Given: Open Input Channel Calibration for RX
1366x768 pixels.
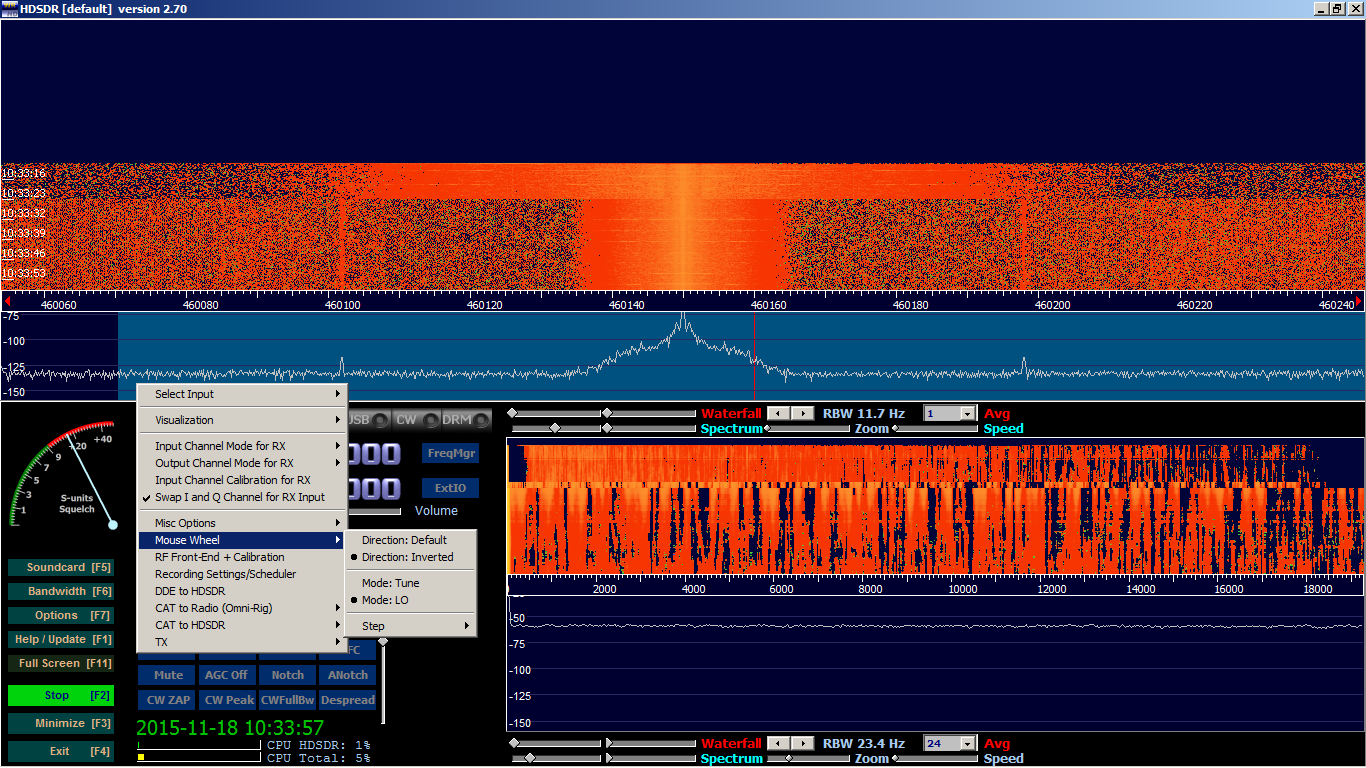Looking at the screenshot, I should tap(242, 480).
